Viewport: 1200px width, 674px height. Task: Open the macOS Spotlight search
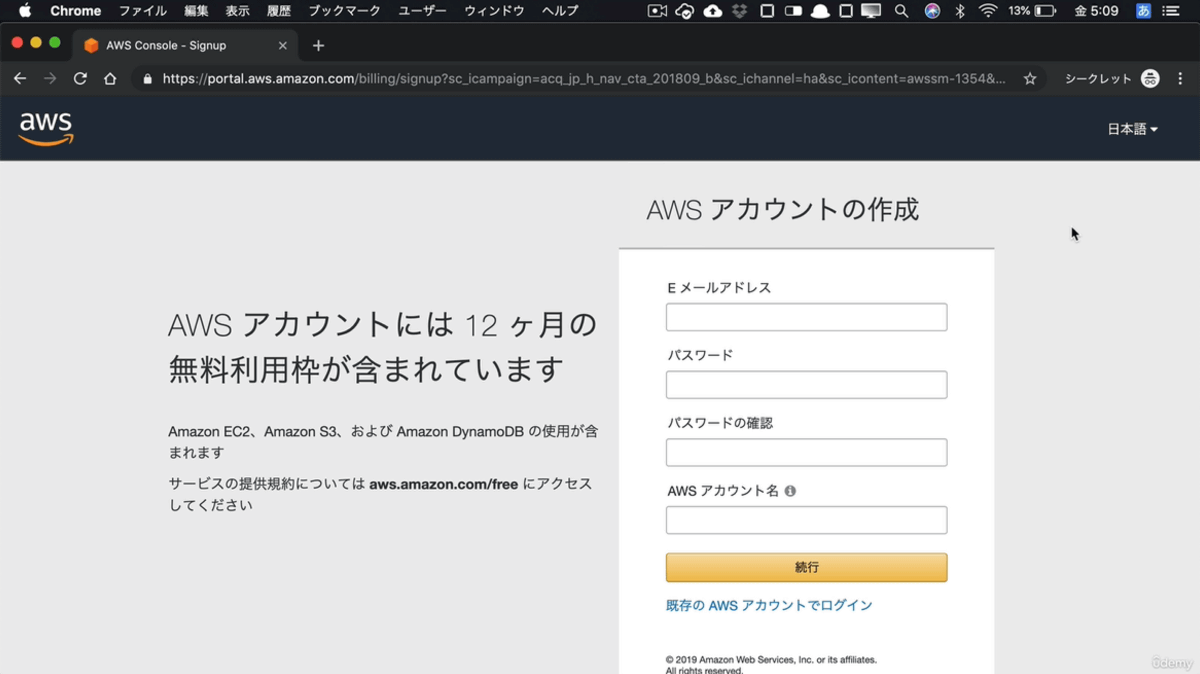click(901, 11)
